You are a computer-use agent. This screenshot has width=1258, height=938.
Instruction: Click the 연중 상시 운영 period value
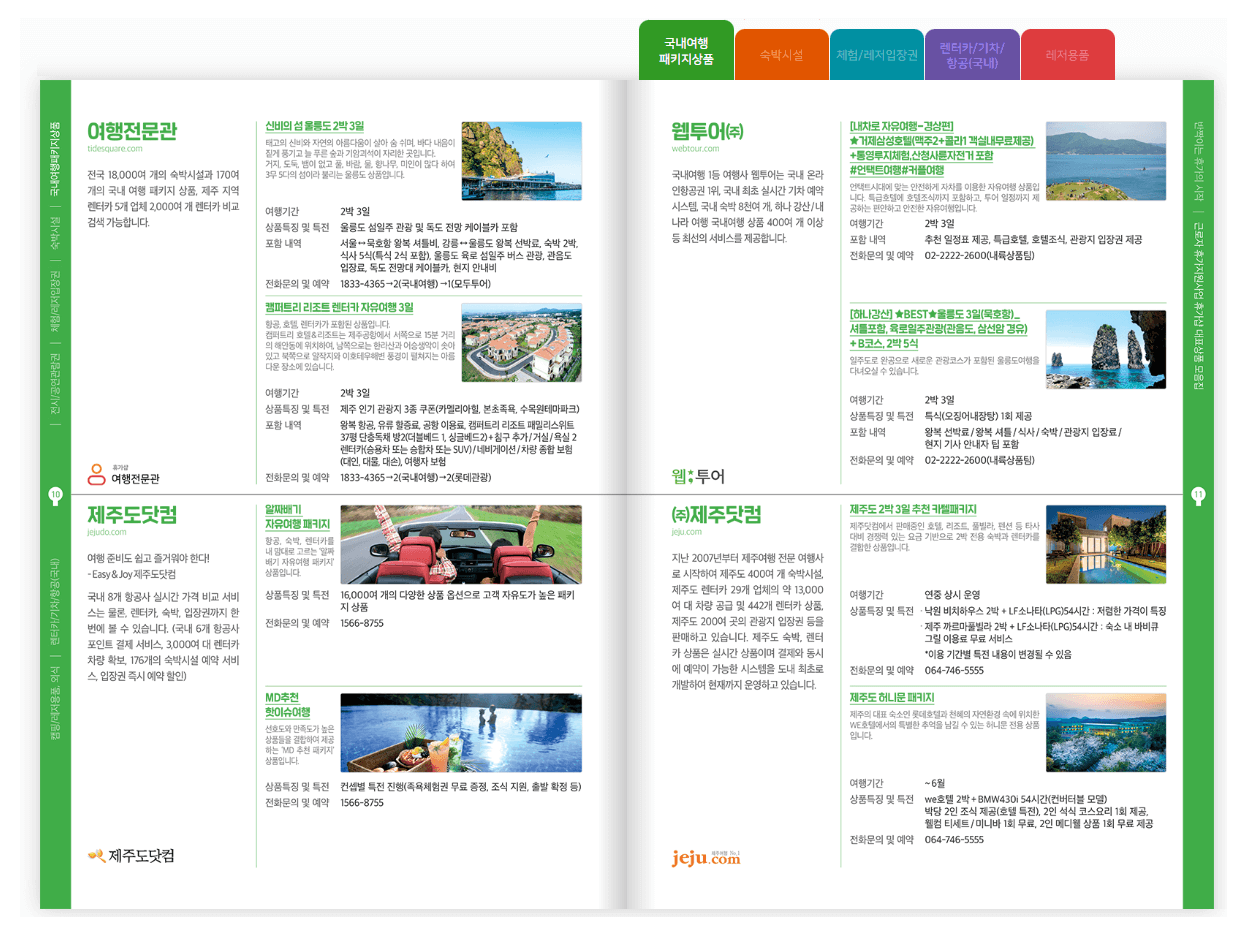953,594
